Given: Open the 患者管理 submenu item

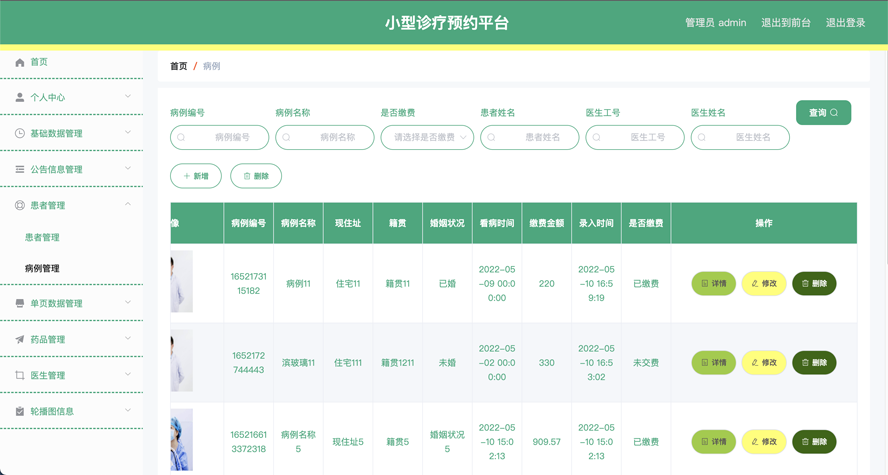Looking at the screenshot, I should tap(42, 237).
